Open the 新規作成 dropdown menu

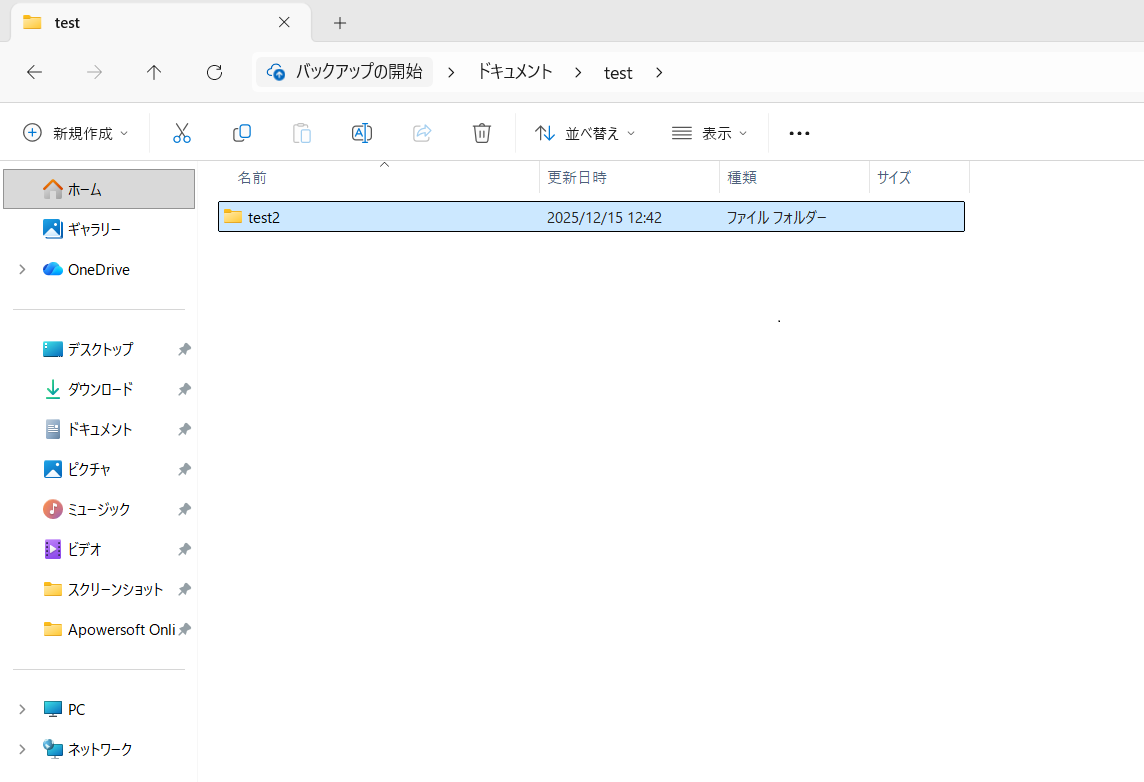pyautogui.click(x=76, y=133)
